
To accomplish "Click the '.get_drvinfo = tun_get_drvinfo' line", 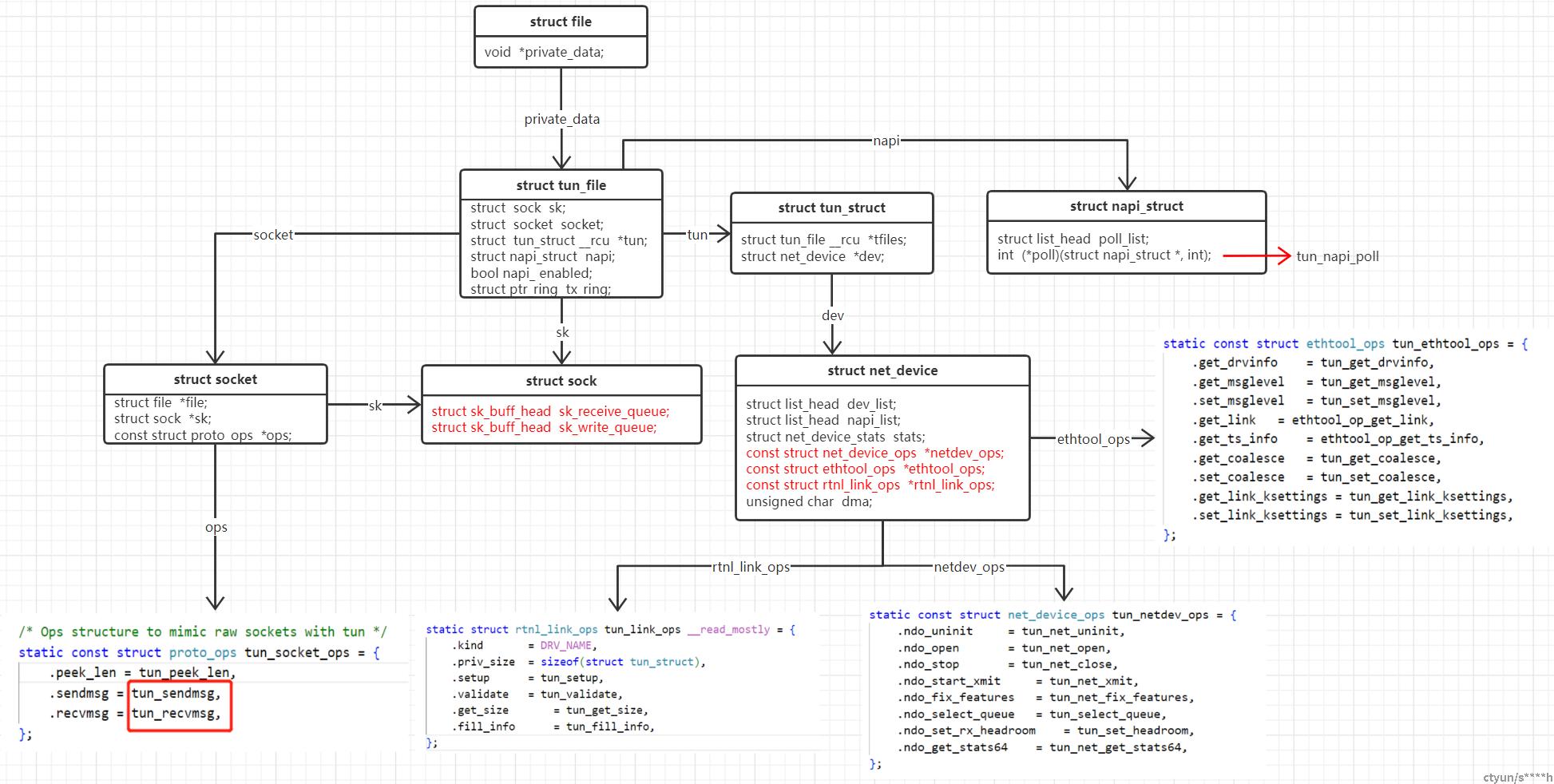I will click(x=1314, y=362).
